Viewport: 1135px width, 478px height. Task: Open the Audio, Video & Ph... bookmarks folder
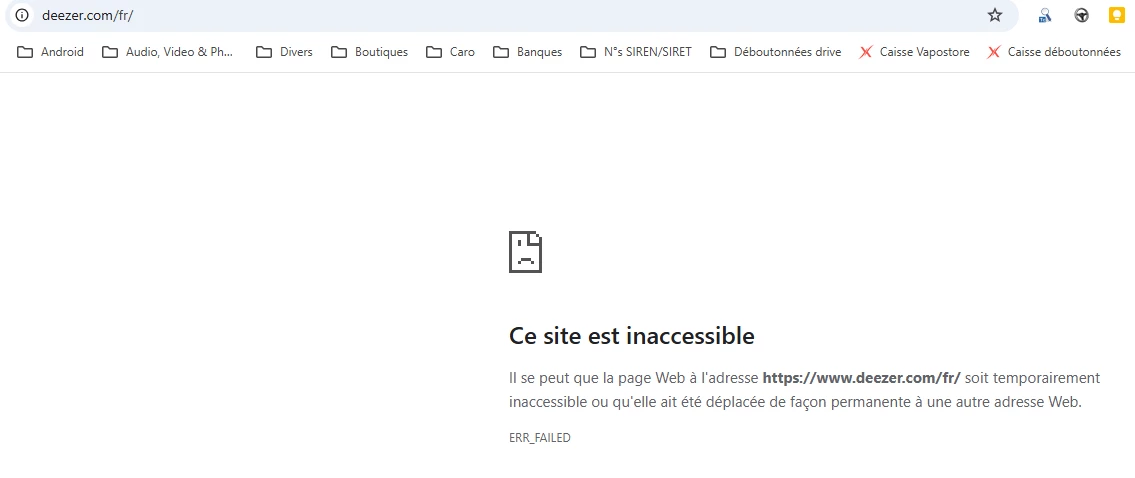point(167,52)
